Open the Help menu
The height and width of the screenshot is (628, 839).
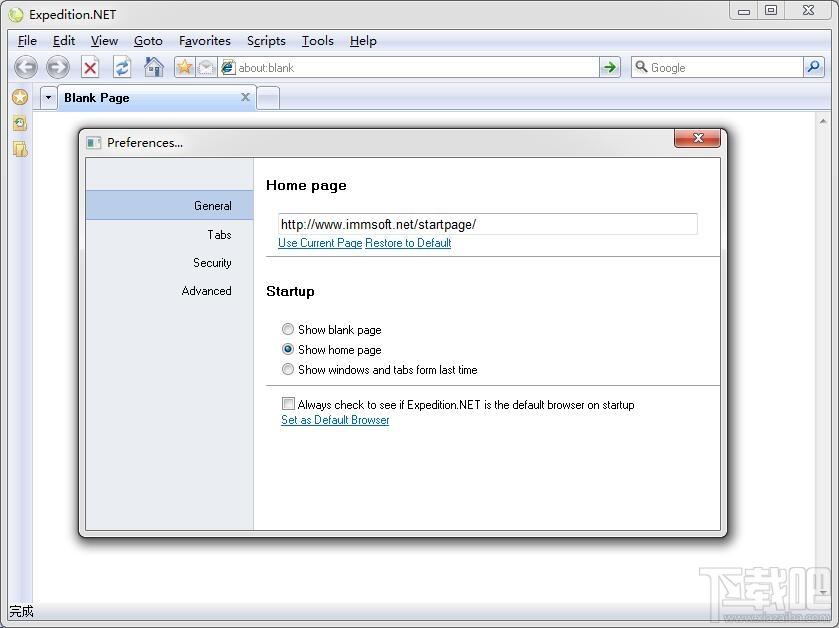coord(363,41)
